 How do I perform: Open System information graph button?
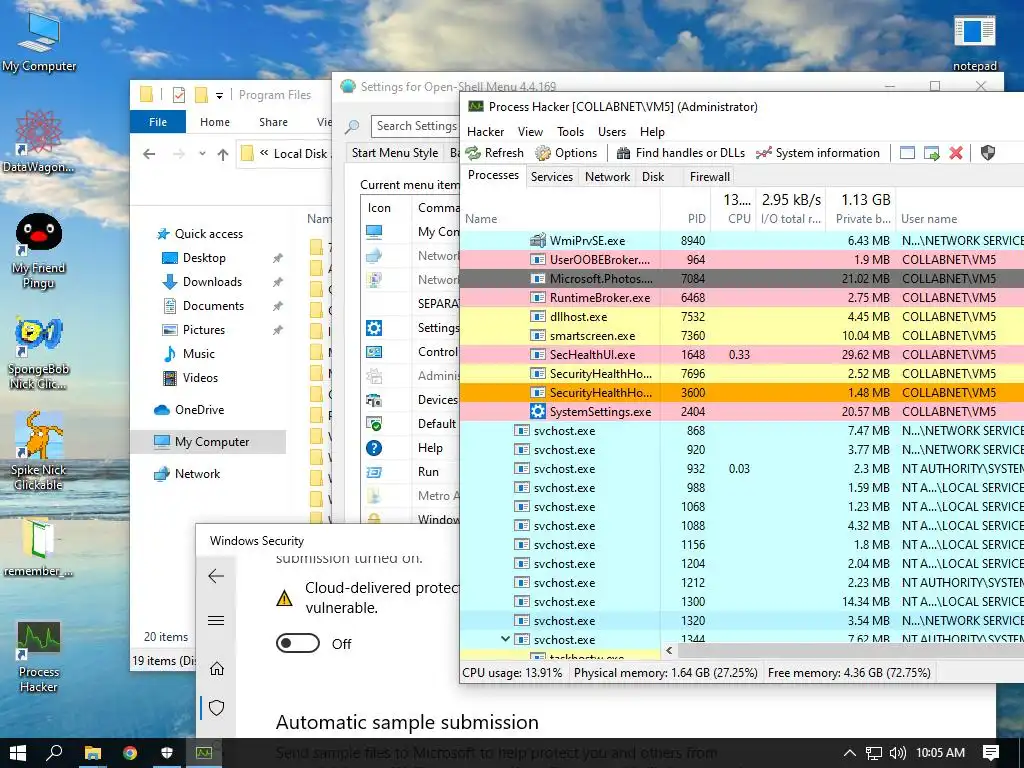[818, 153]
